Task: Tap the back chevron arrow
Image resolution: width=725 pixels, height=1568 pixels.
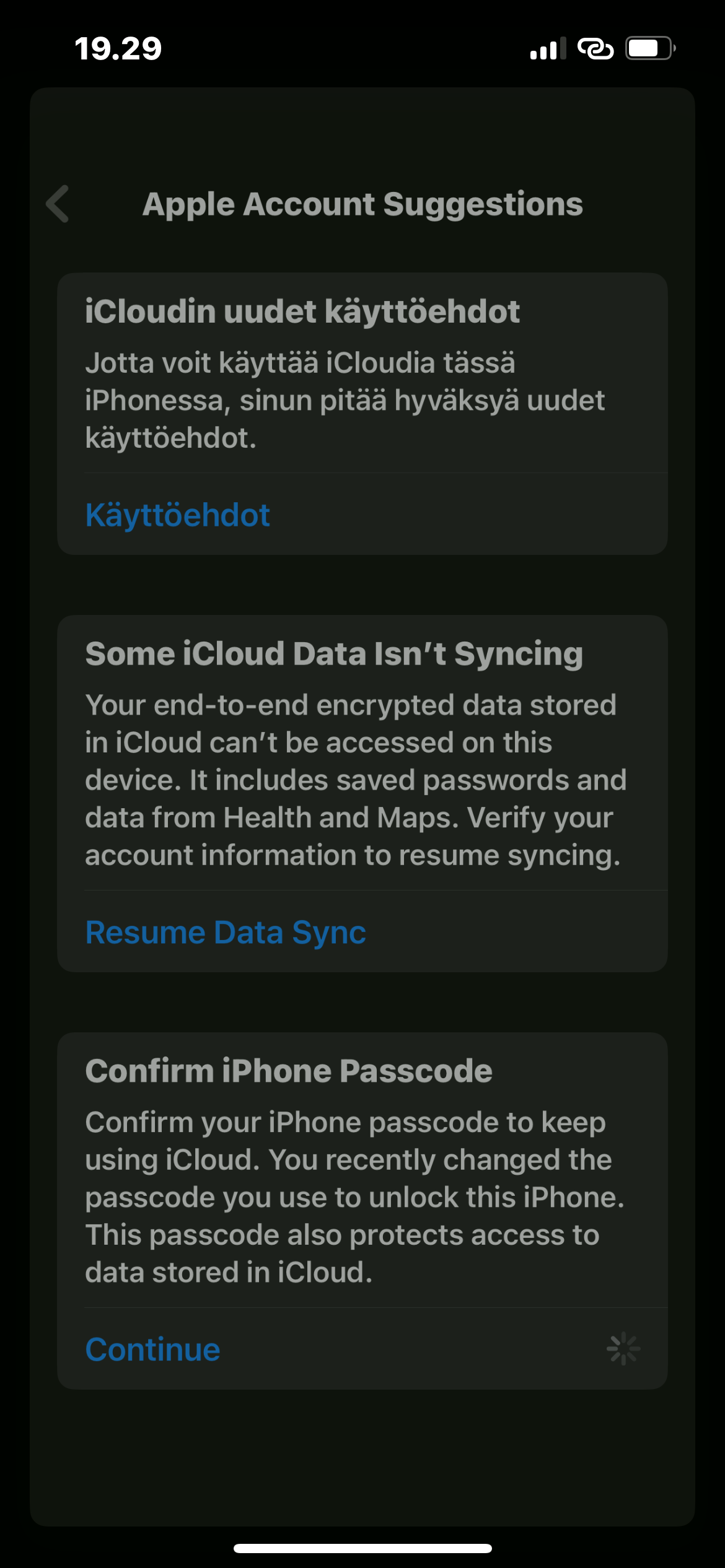Action: coord(58,204)
